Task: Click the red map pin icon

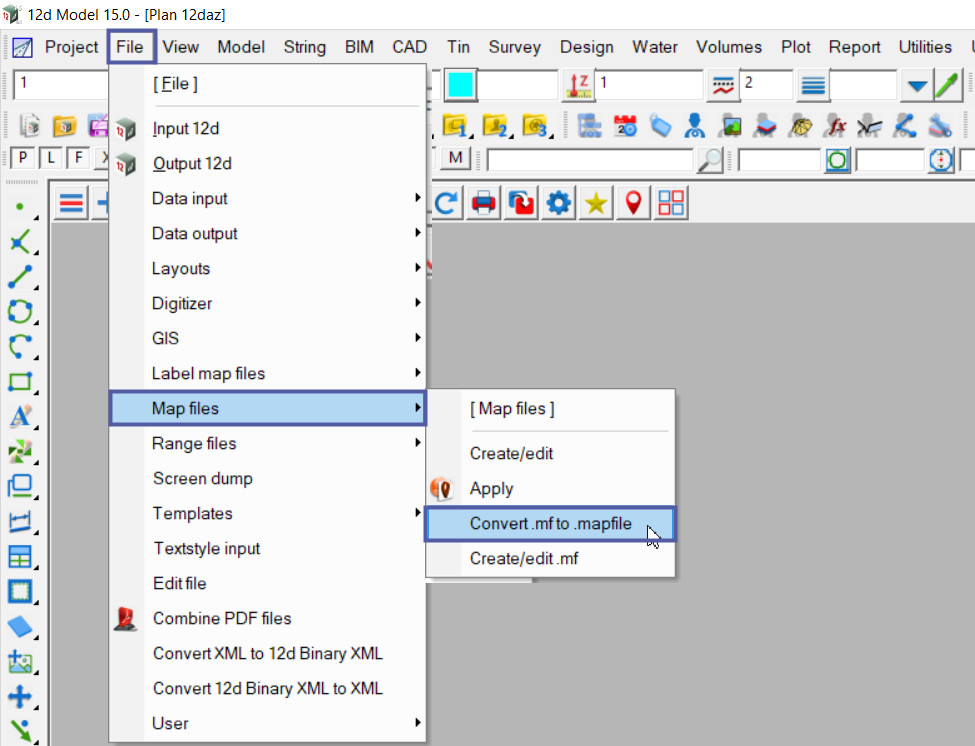Action: [x=633, y=203]
